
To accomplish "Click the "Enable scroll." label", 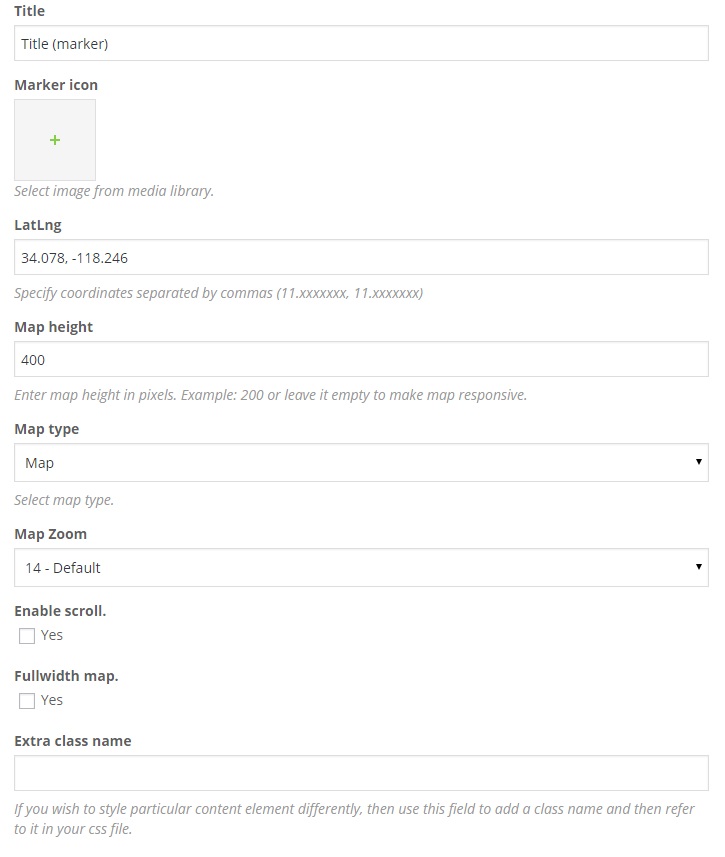I will tap(60, 610).
